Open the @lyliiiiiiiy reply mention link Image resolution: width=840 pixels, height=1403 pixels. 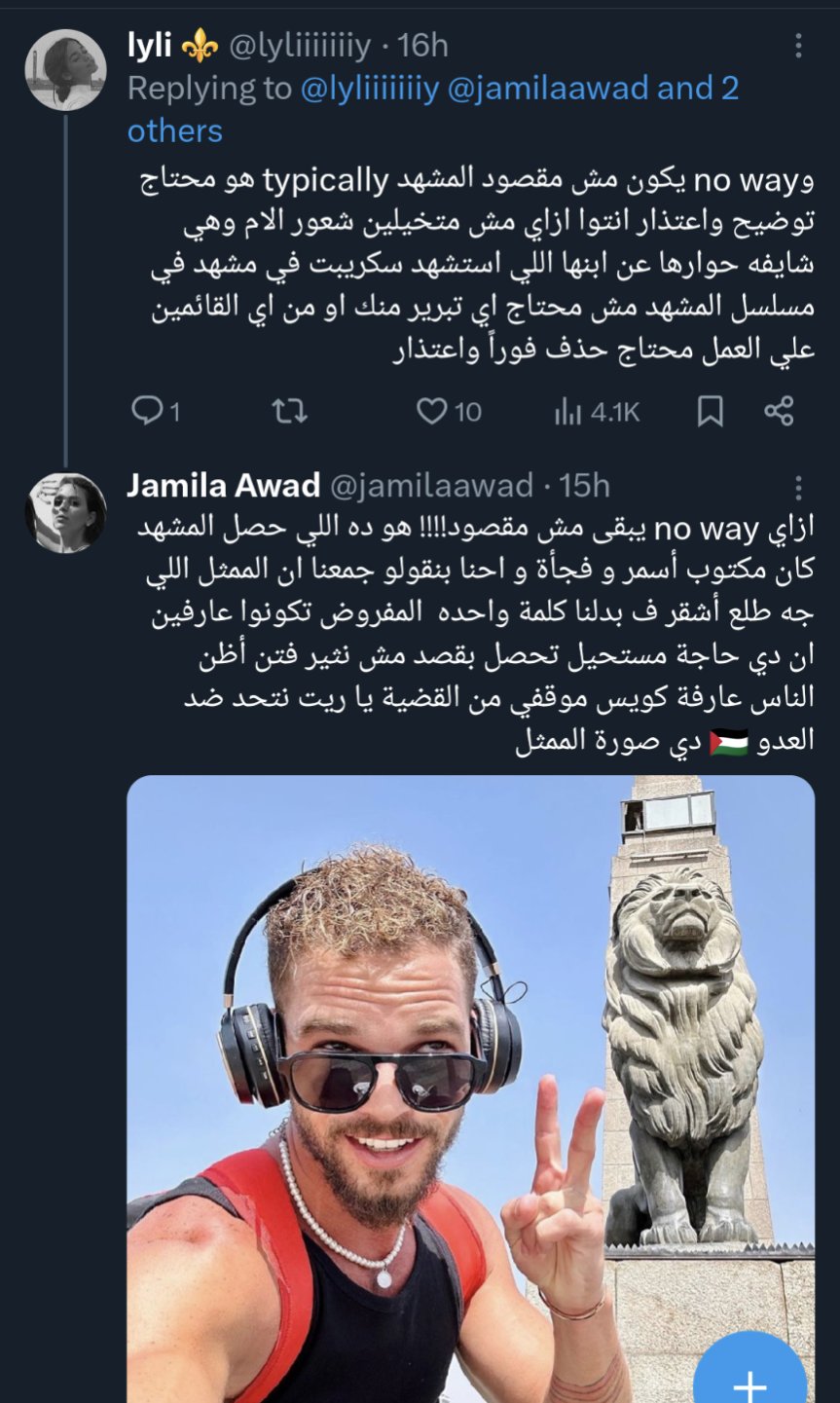pos(370,89)
